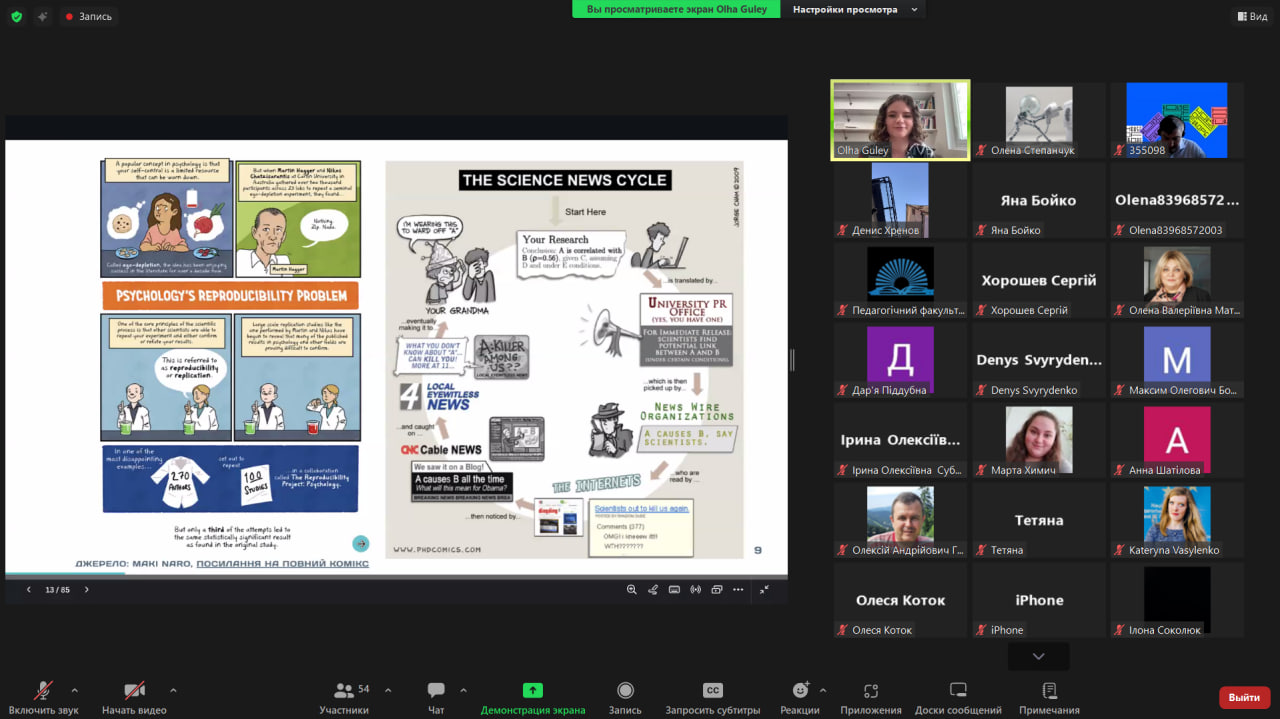Click the panel divider handle beside the slide

click(x=793, y=360)
